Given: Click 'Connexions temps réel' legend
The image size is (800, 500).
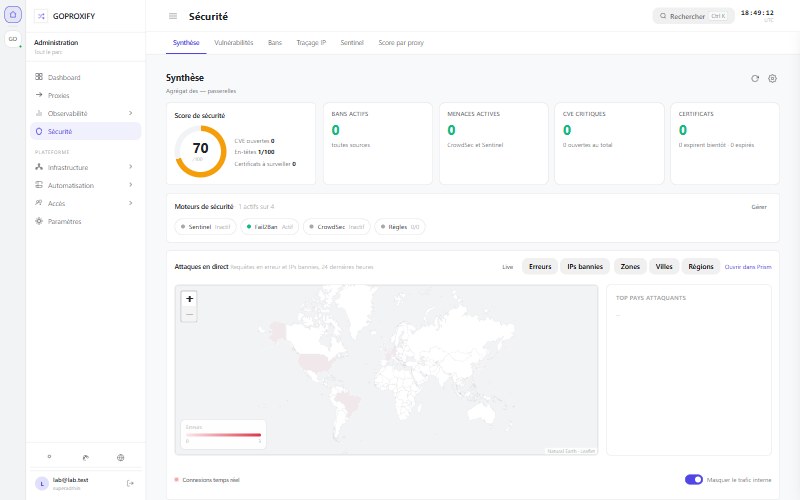Looking at the screenshot, I should click(207, 480).
